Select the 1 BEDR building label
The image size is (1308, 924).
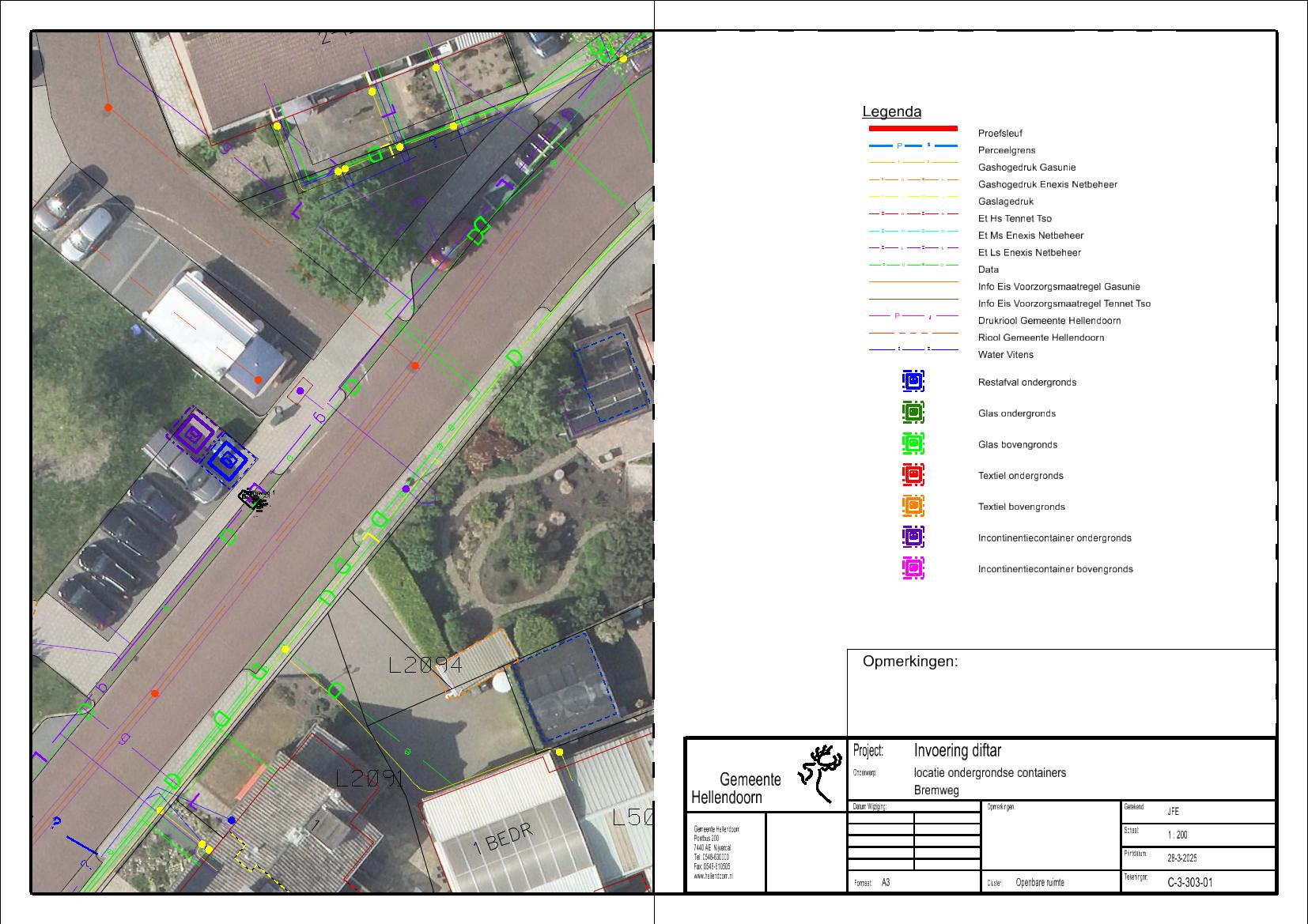pos(502,839)
